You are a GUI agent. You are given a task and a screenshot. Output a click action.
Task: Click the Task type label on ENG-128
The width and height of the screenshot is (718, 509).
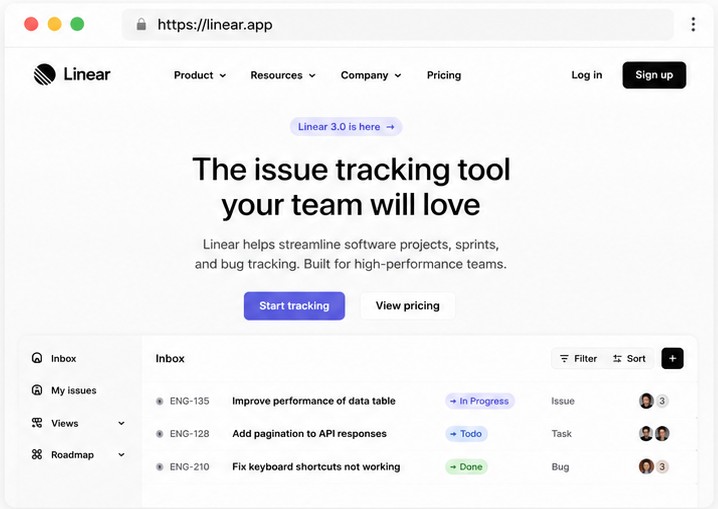coord(561,433)
